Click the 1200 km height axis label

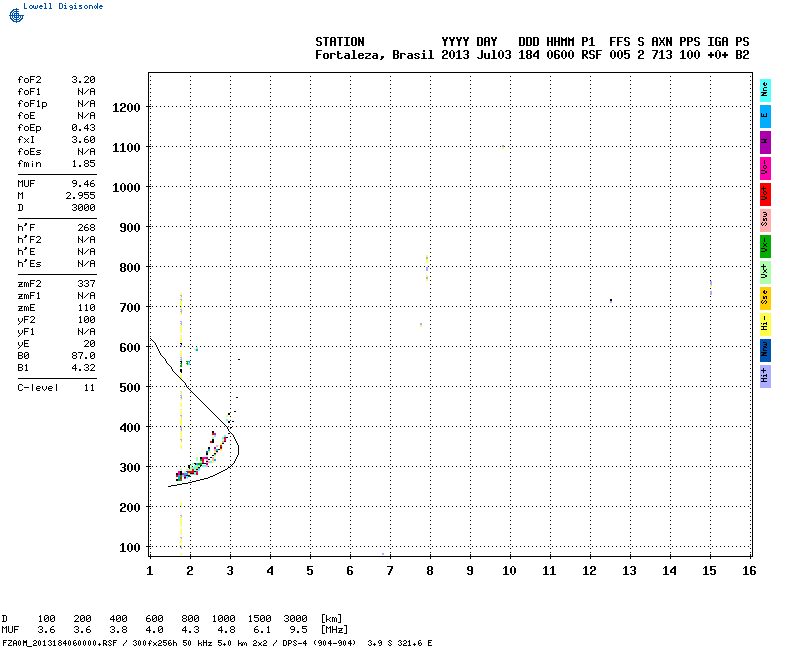click(x=126, y=108)
